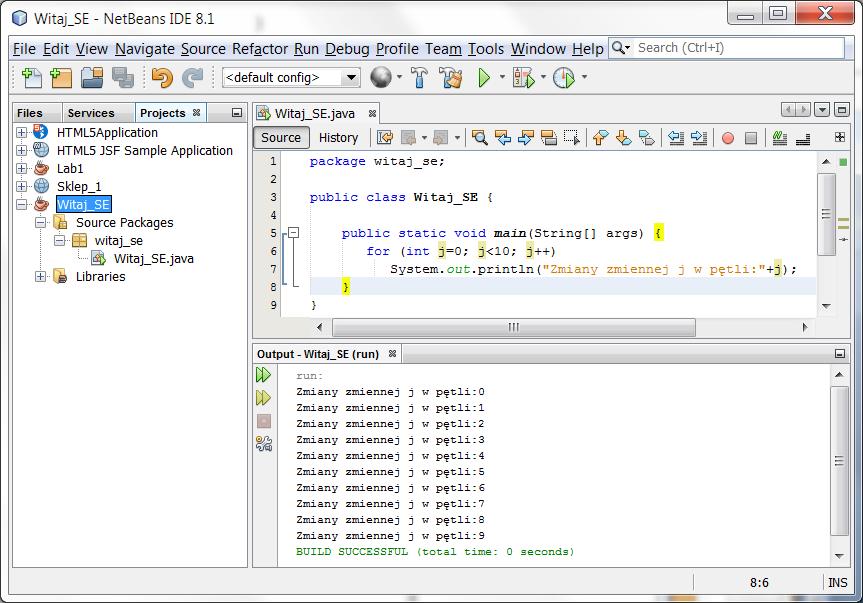Click Next Bookmark icon
The width and height of the screenshot is (863, 603).
point(624,138)
